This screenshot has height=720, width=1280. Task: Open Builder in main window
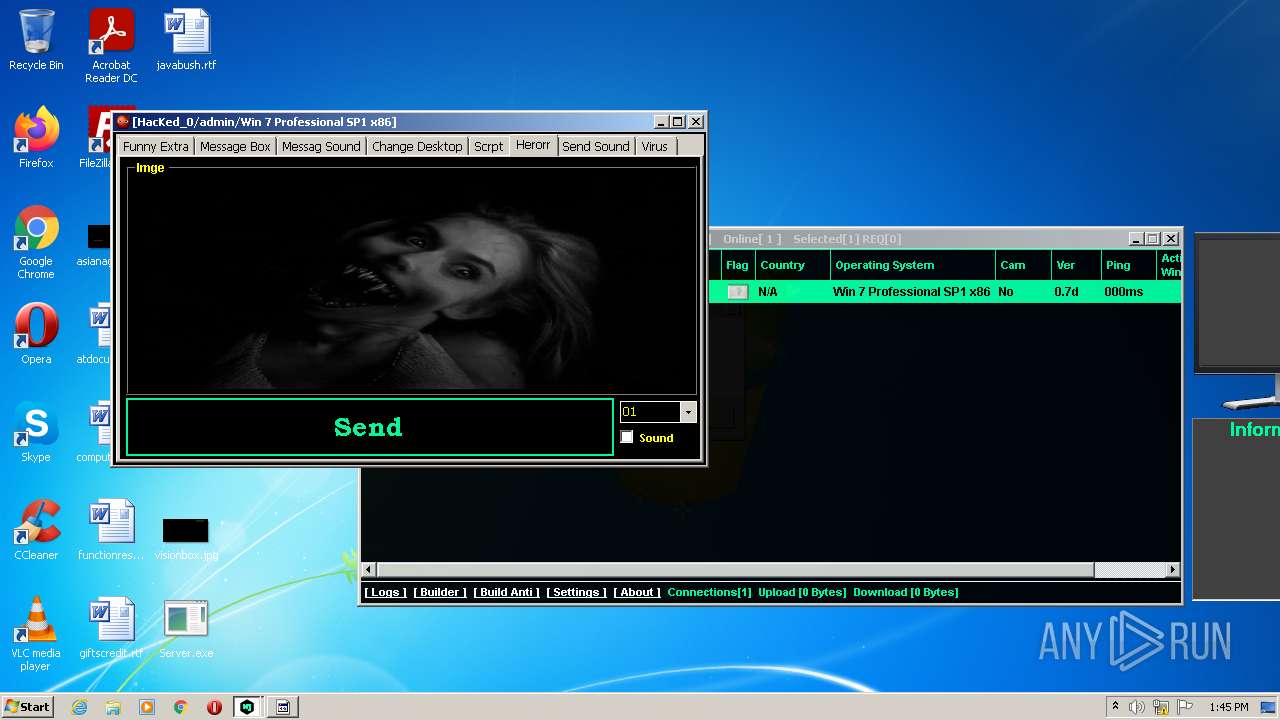click(440, 592)
